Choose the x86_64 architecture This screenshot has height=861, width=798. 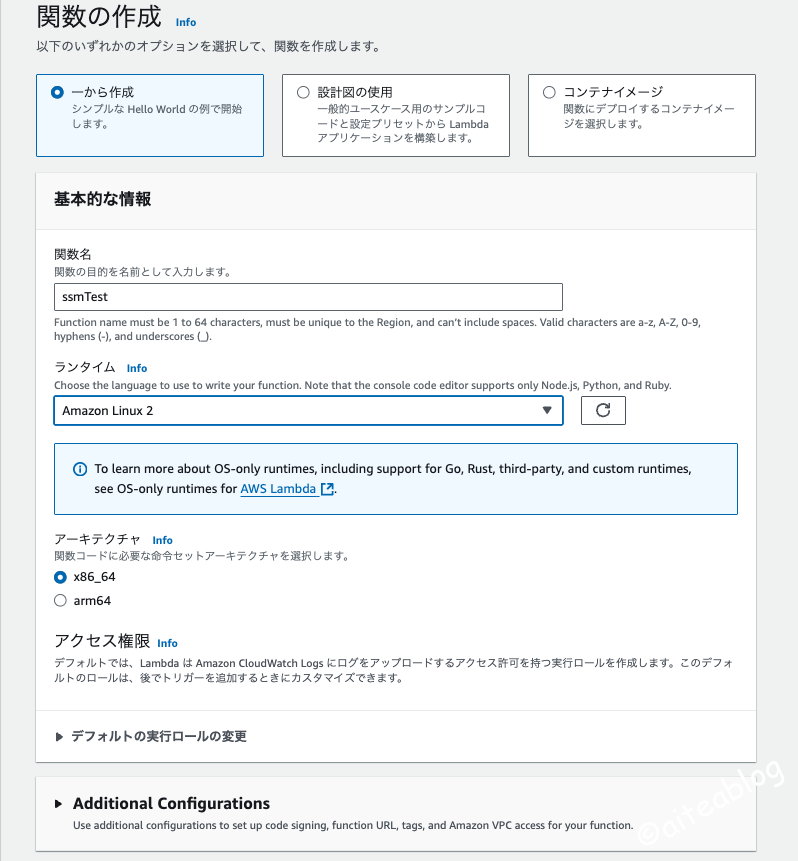coord(60,577)
